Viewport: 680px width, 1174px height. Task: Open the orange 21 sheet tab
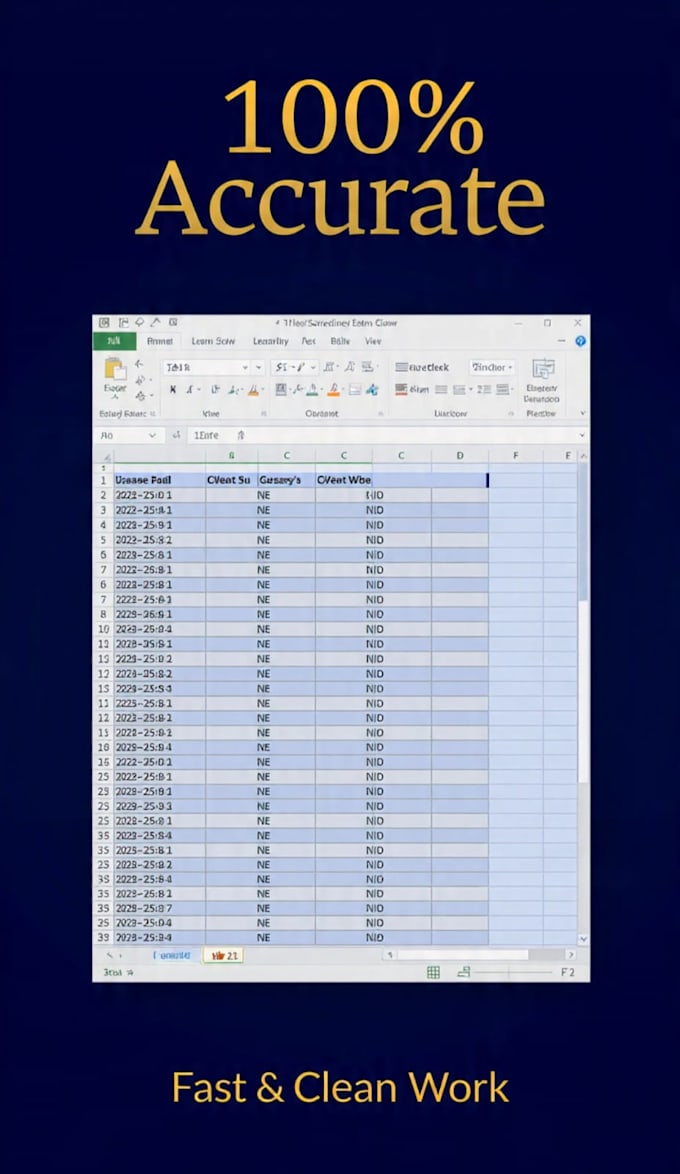click(x=224, y=955)
